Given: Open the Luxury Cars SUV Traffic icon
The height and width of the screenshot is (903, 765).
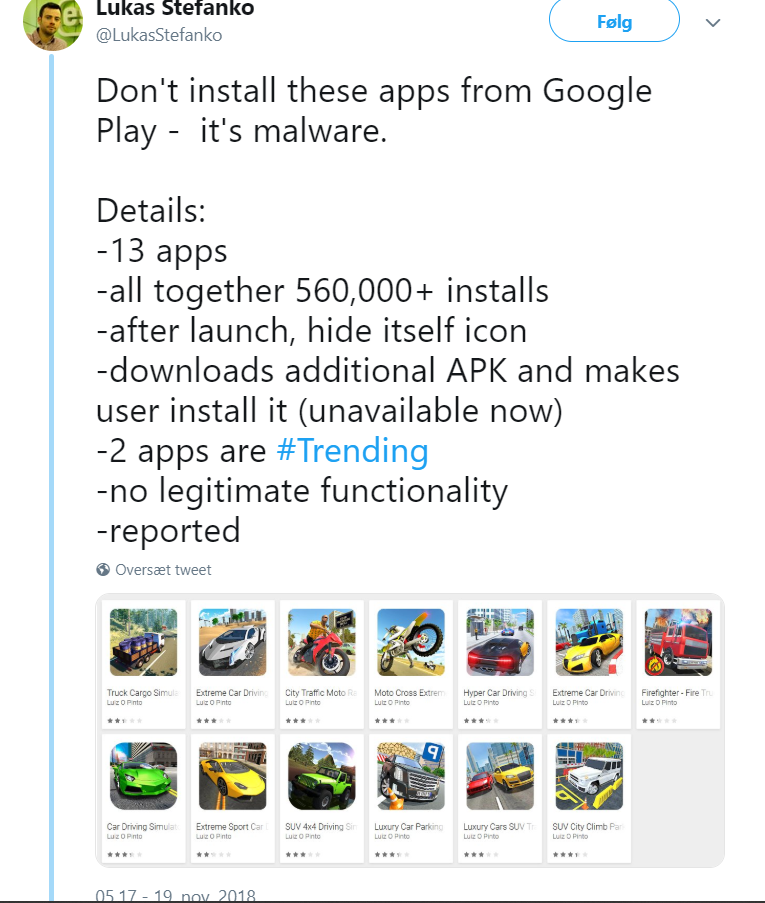Looking at the screenshot, I should click(x=499, y=776).
